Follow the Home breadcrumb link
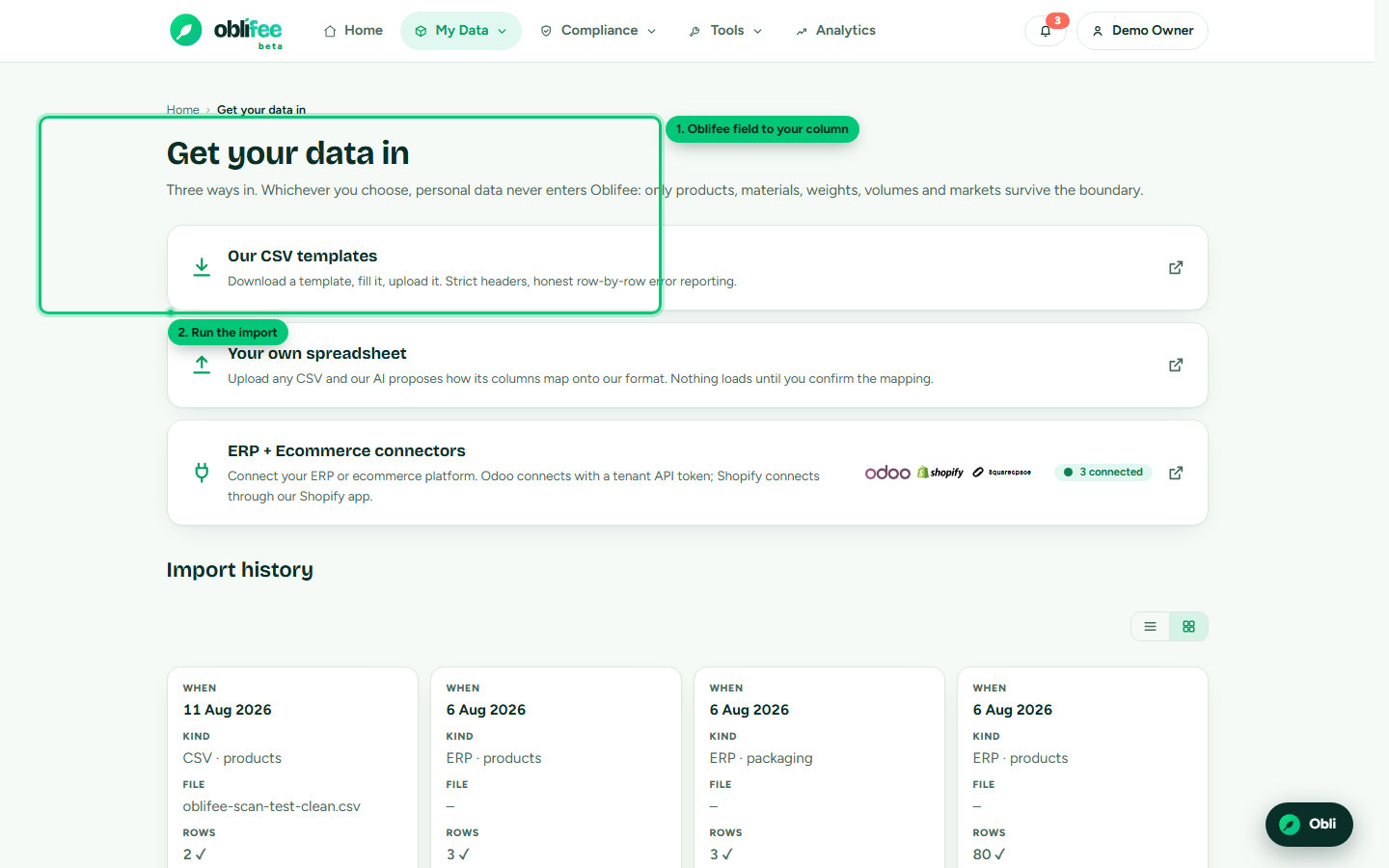The image size is (1389, 868). [x=182, y=110]
